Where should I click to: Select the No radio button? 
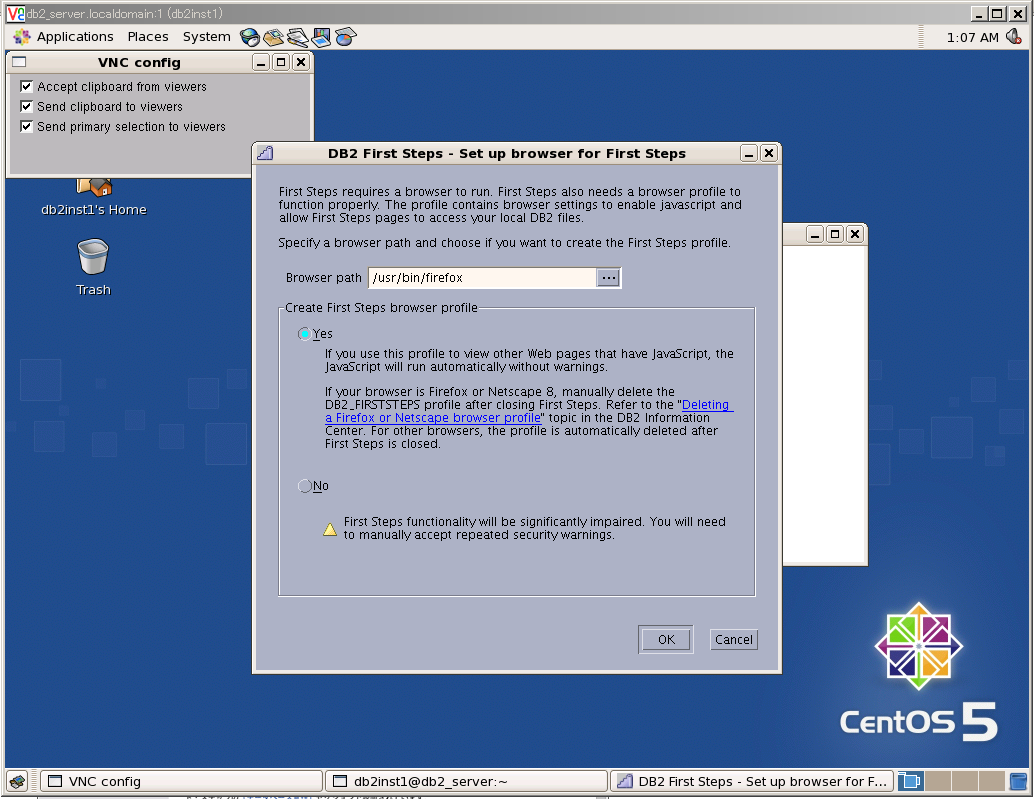click(x=304, y=486)
